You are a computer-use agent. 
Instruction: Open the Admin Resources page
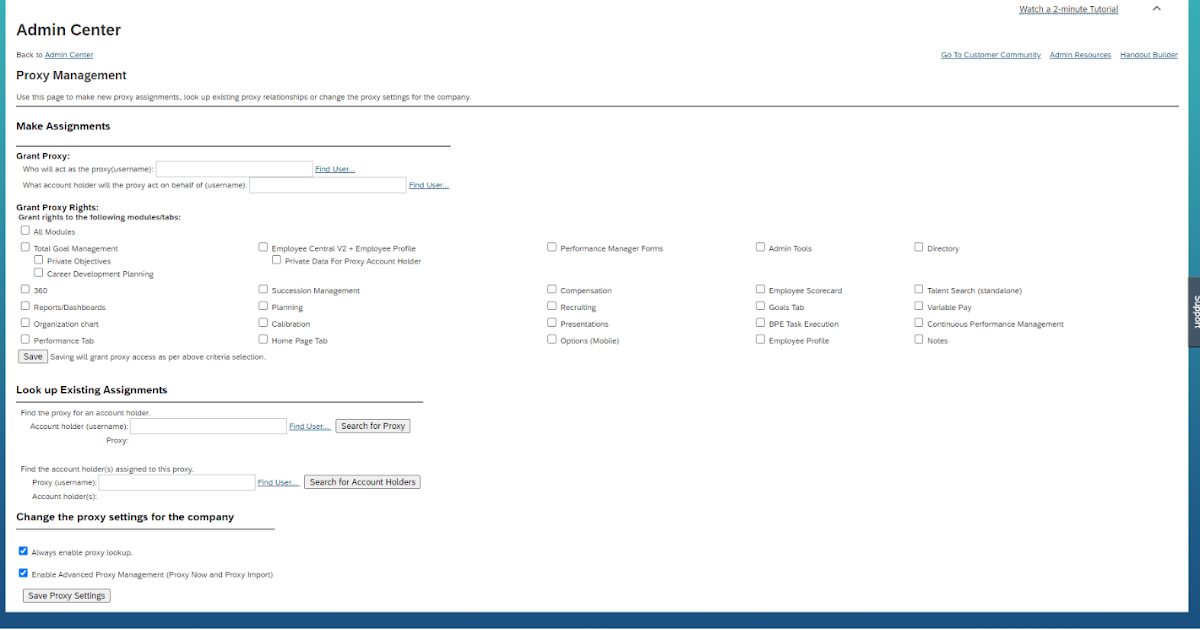[1080, 55]
